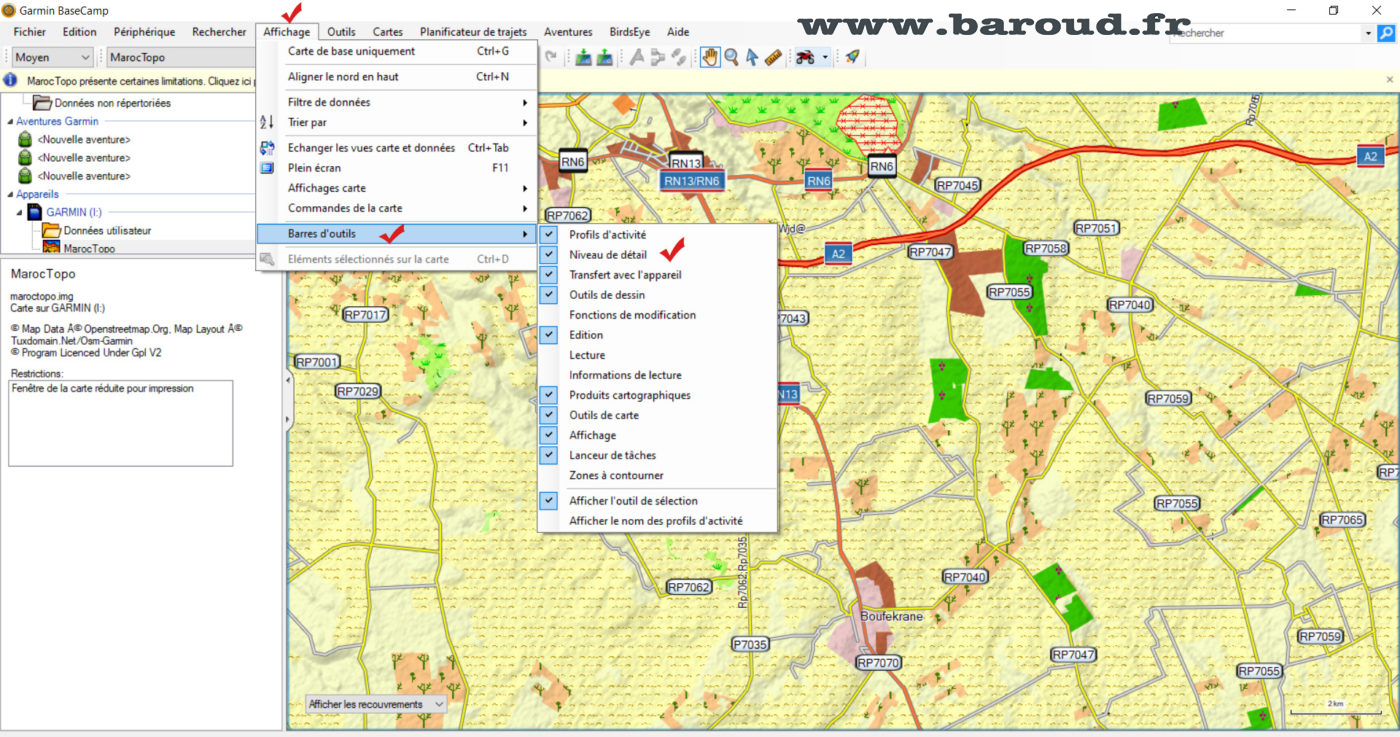Click the Données utilisateur folder icon
The height and width of the screenshot is (737, 1400).
pos(51,230)
